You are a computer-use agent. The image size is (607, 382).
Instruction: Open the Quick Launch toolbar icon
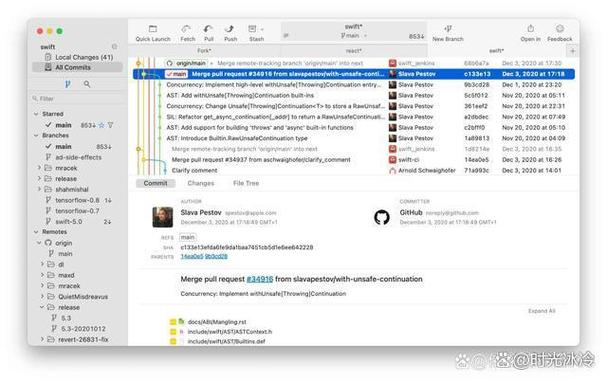pyautogui.click(x=153, y=29)
